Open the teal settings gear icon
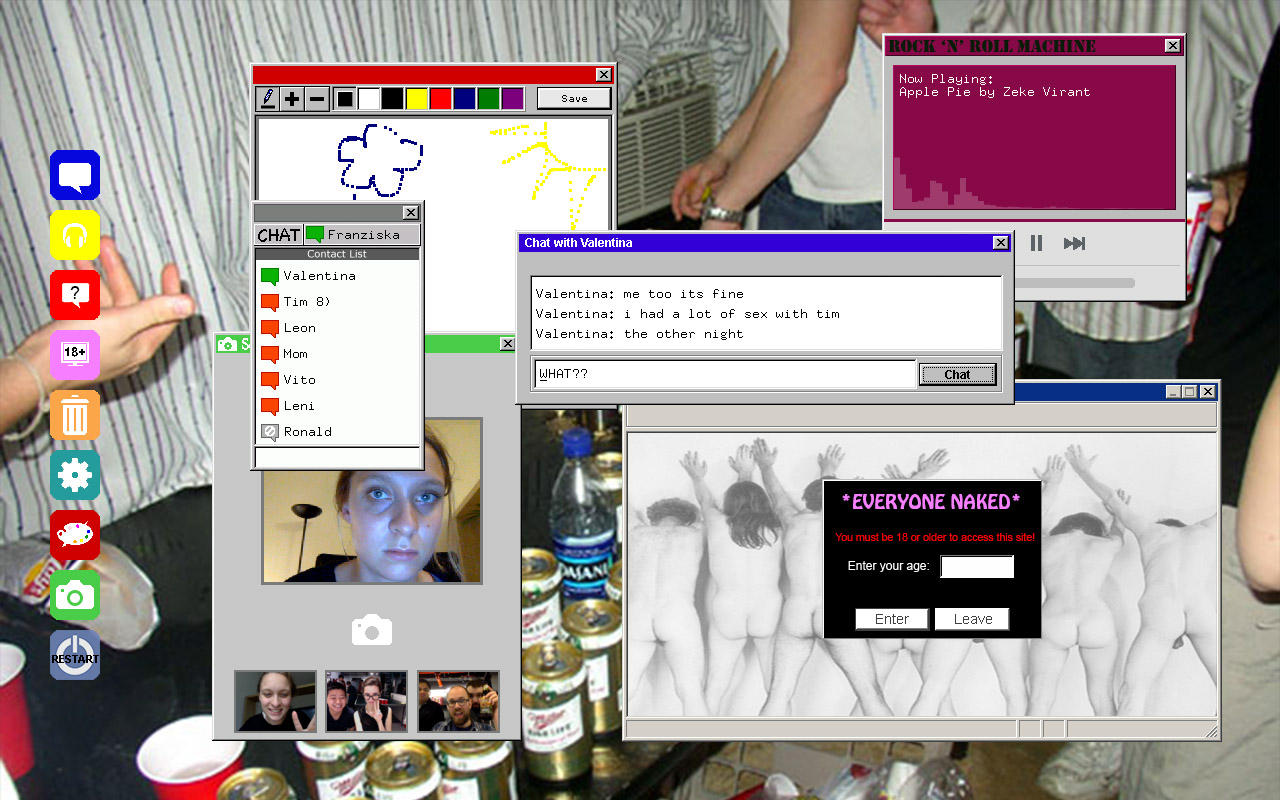The height and width of the screenshot is (800, 1280). pyautogui.click(x=75, y=475)
